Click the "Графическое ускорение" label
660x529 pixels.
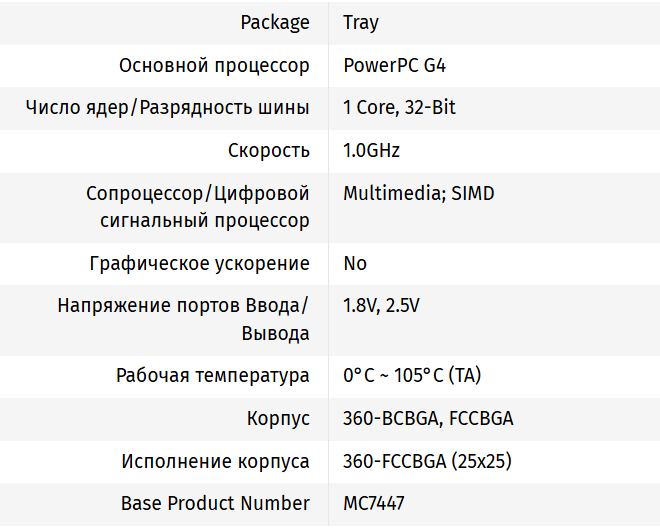click(199, 264)
